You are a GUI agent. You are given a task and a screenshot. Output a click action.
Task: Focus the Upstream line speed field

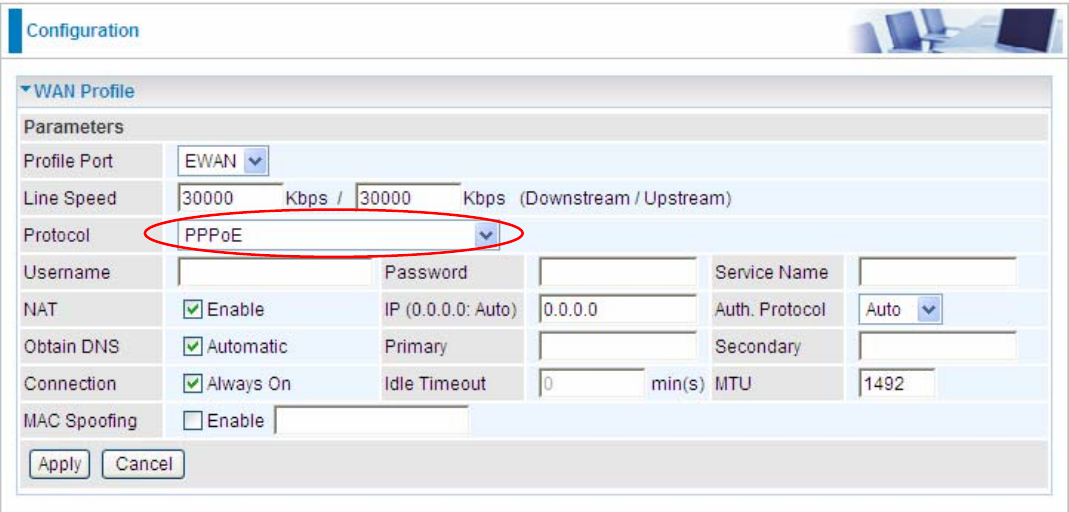(x=408, y=198)
